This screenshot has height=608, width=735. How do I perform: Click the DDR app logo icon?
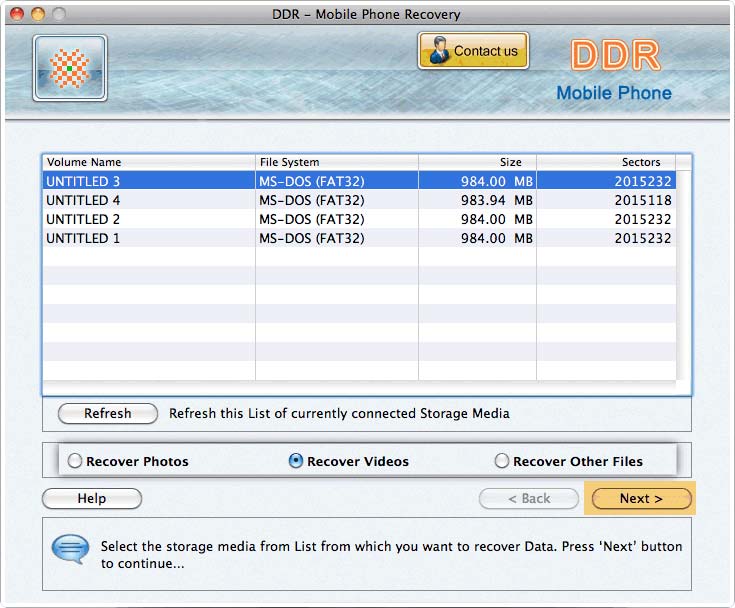coord(70,68)
